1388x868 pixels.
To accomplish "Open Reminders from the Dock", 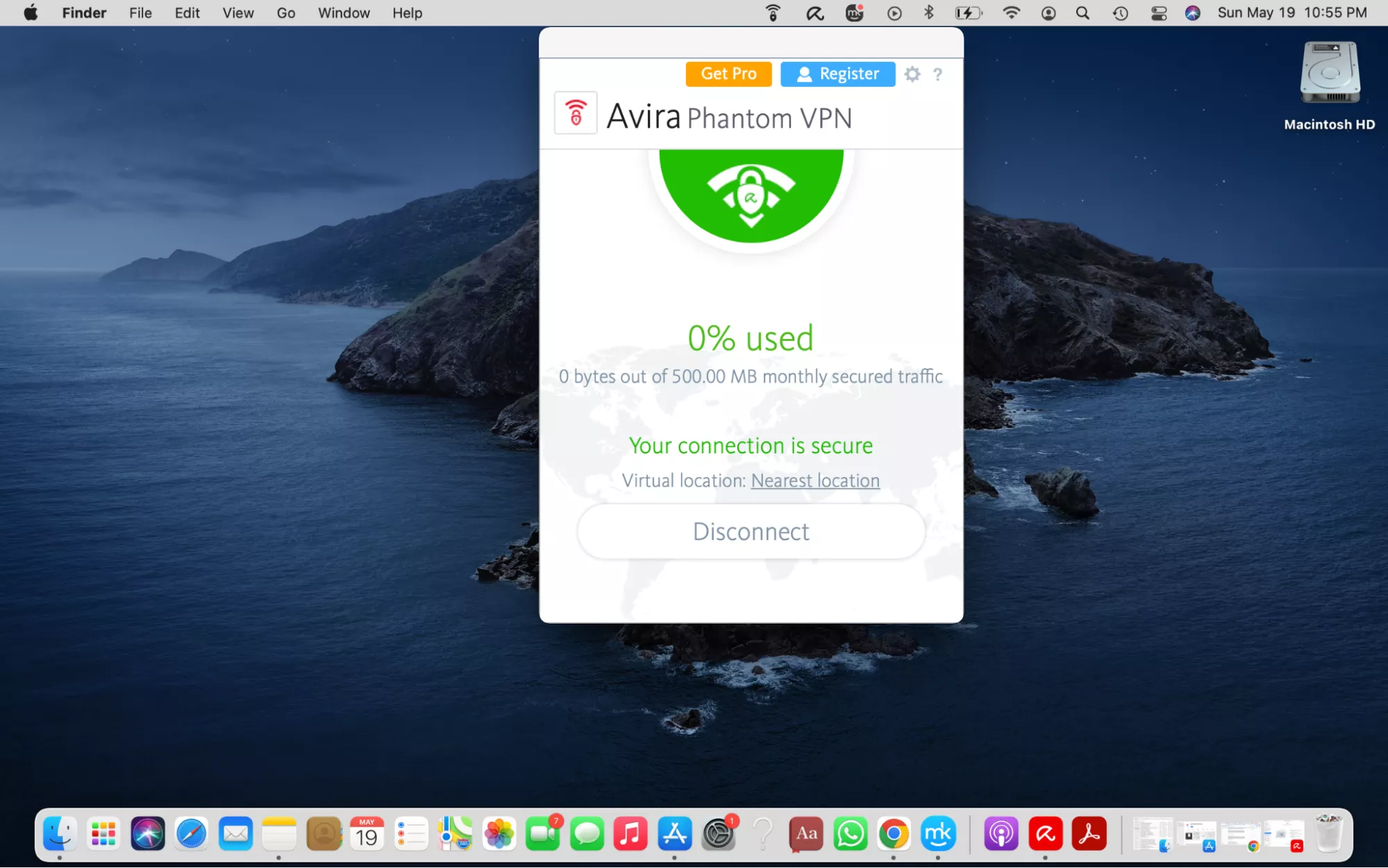I will pos(411,834).
